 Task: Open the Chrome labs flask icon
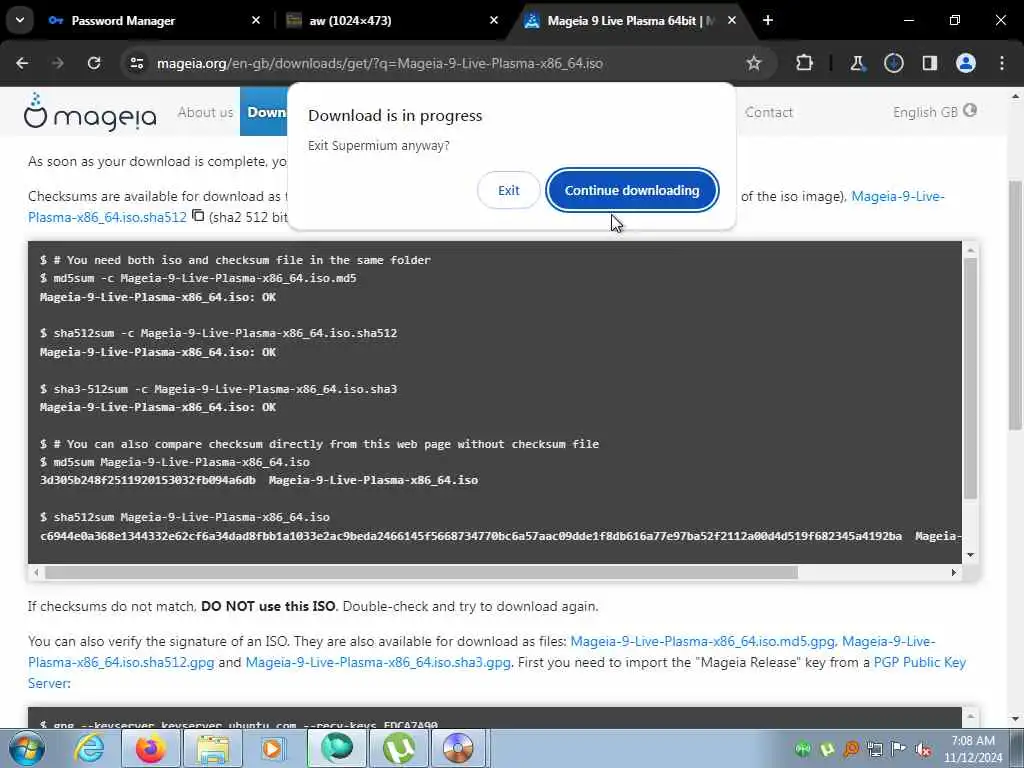[x=857, y=63]
